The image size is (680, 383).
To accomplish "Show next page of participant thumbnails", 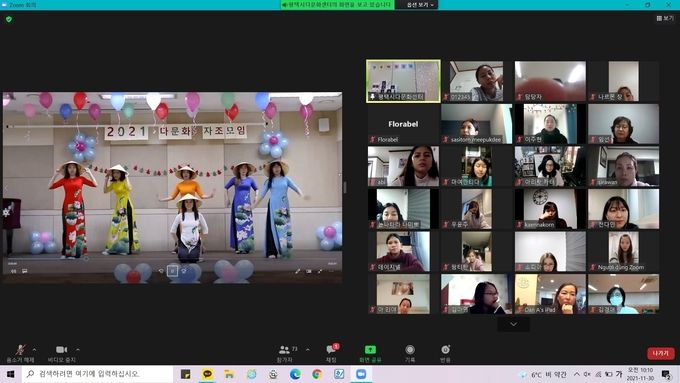I will tap(513, 324).
